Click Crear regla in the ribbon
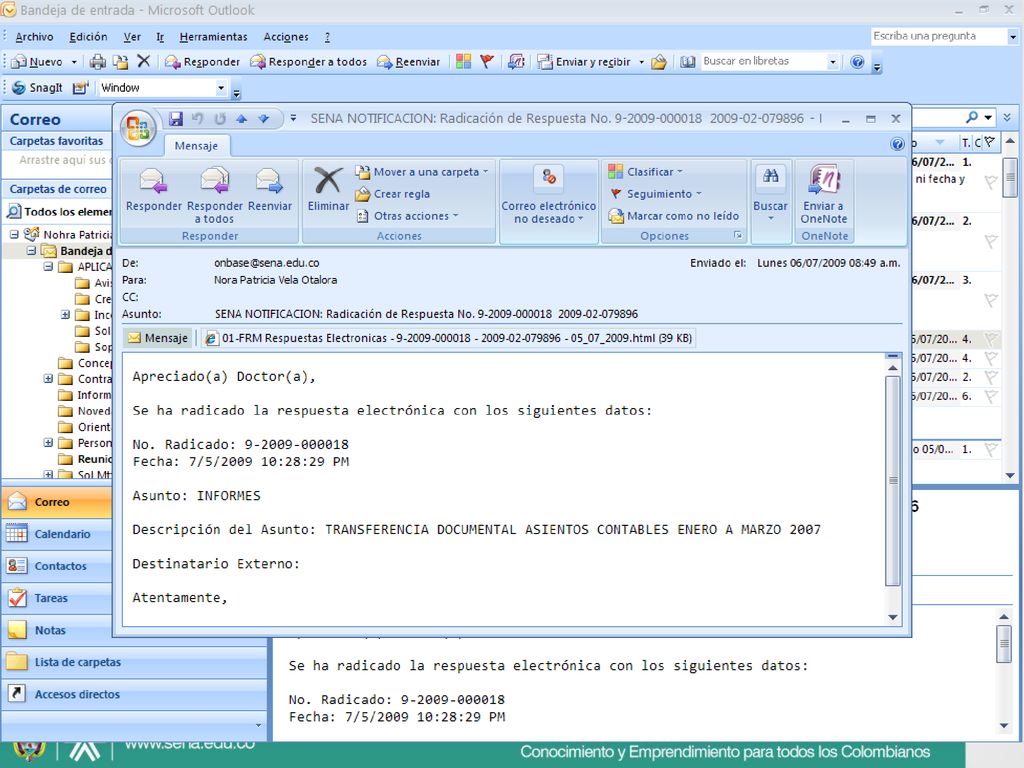 [x=392, y=194]
